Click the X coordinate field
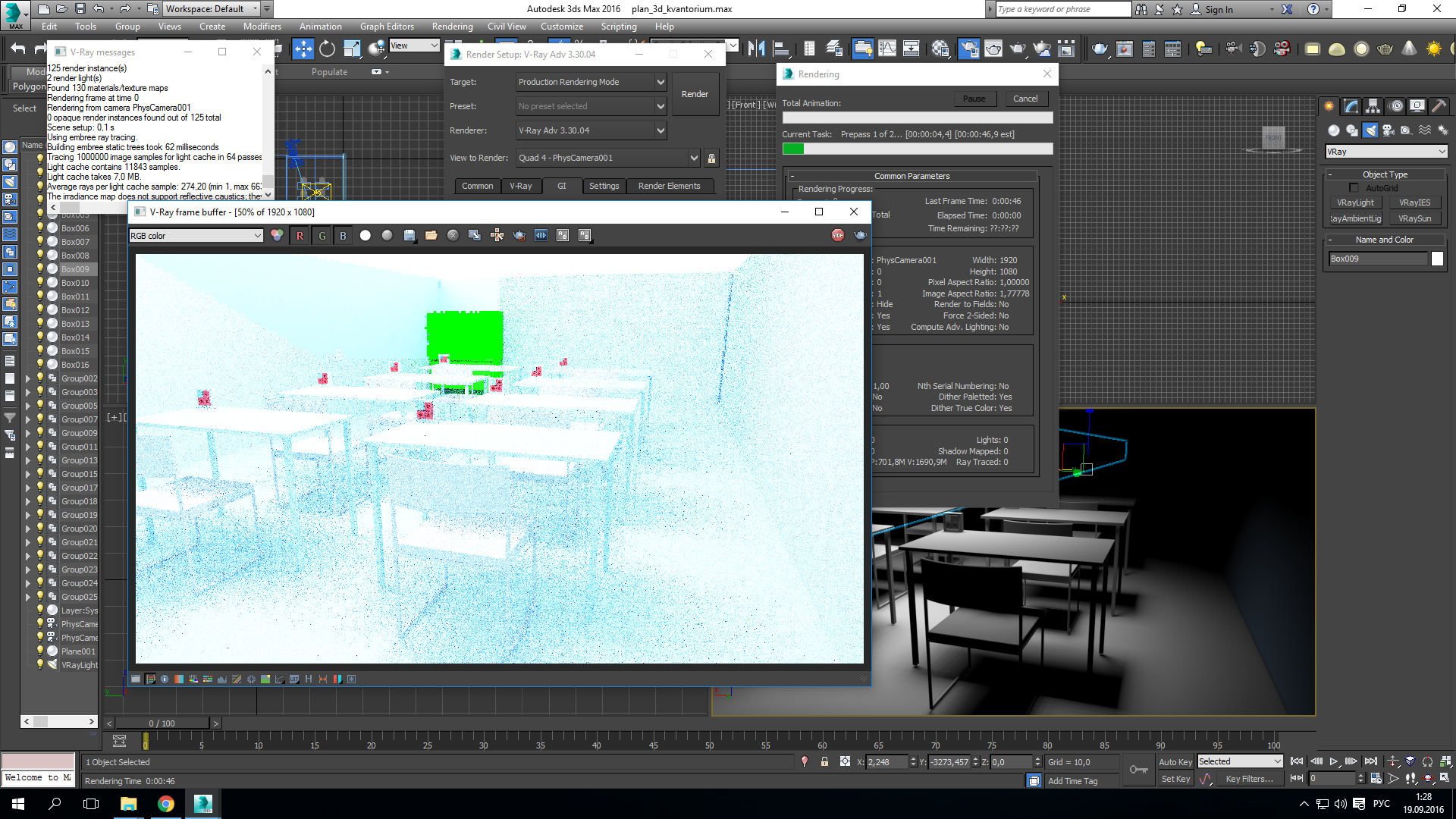Image resolution: width=1456 pixels, height=819 pixels. pos(886,762)
